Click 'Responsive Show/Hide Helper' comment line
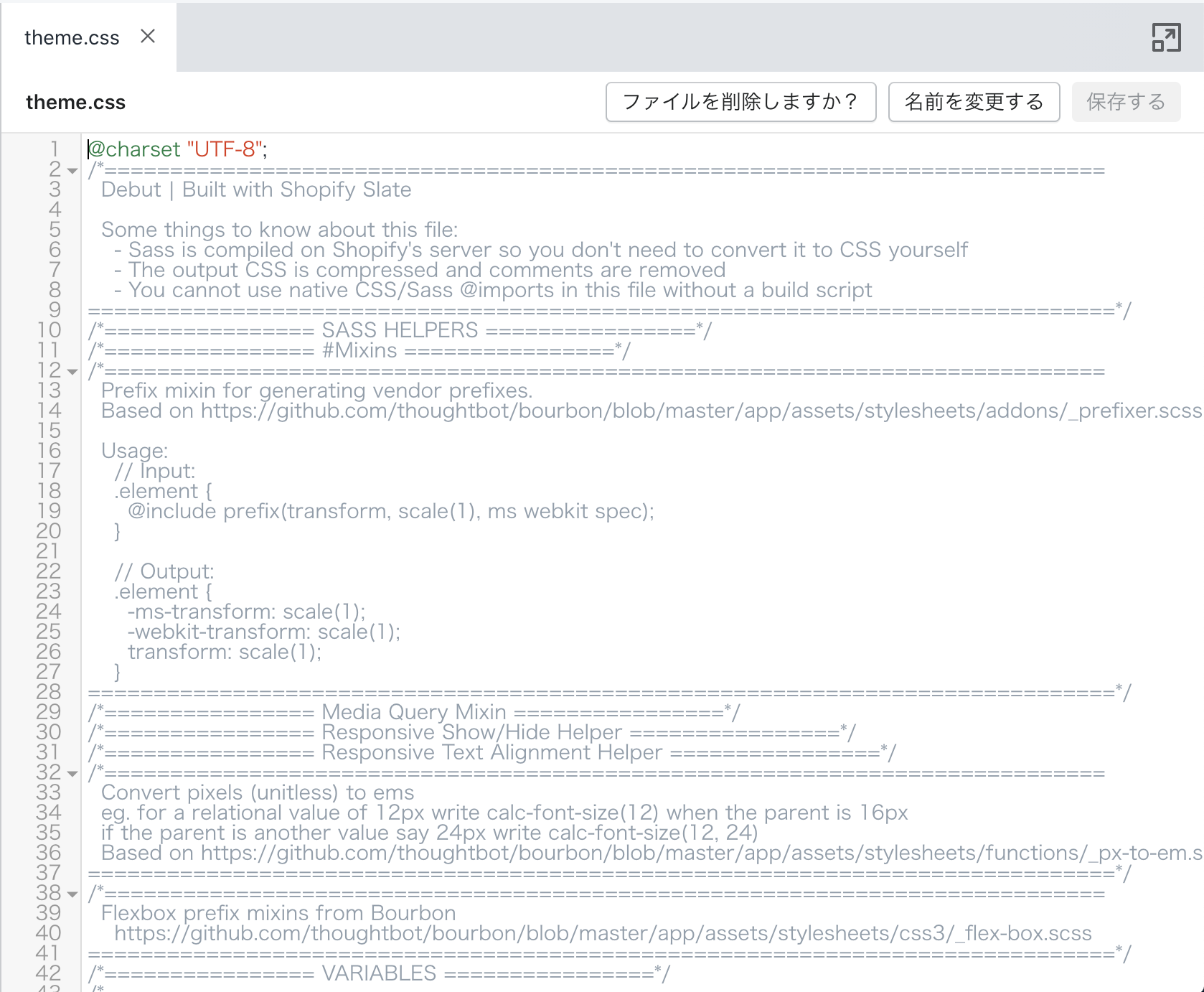Image resolution: width=1204 pixels, height=992 pixels. 471,732
